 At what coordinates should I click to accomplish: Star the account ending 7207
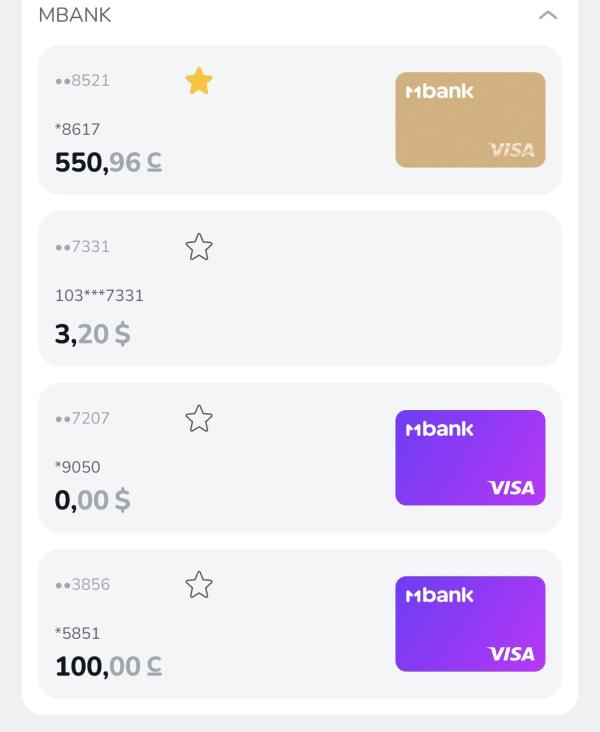tap(199, 419)
